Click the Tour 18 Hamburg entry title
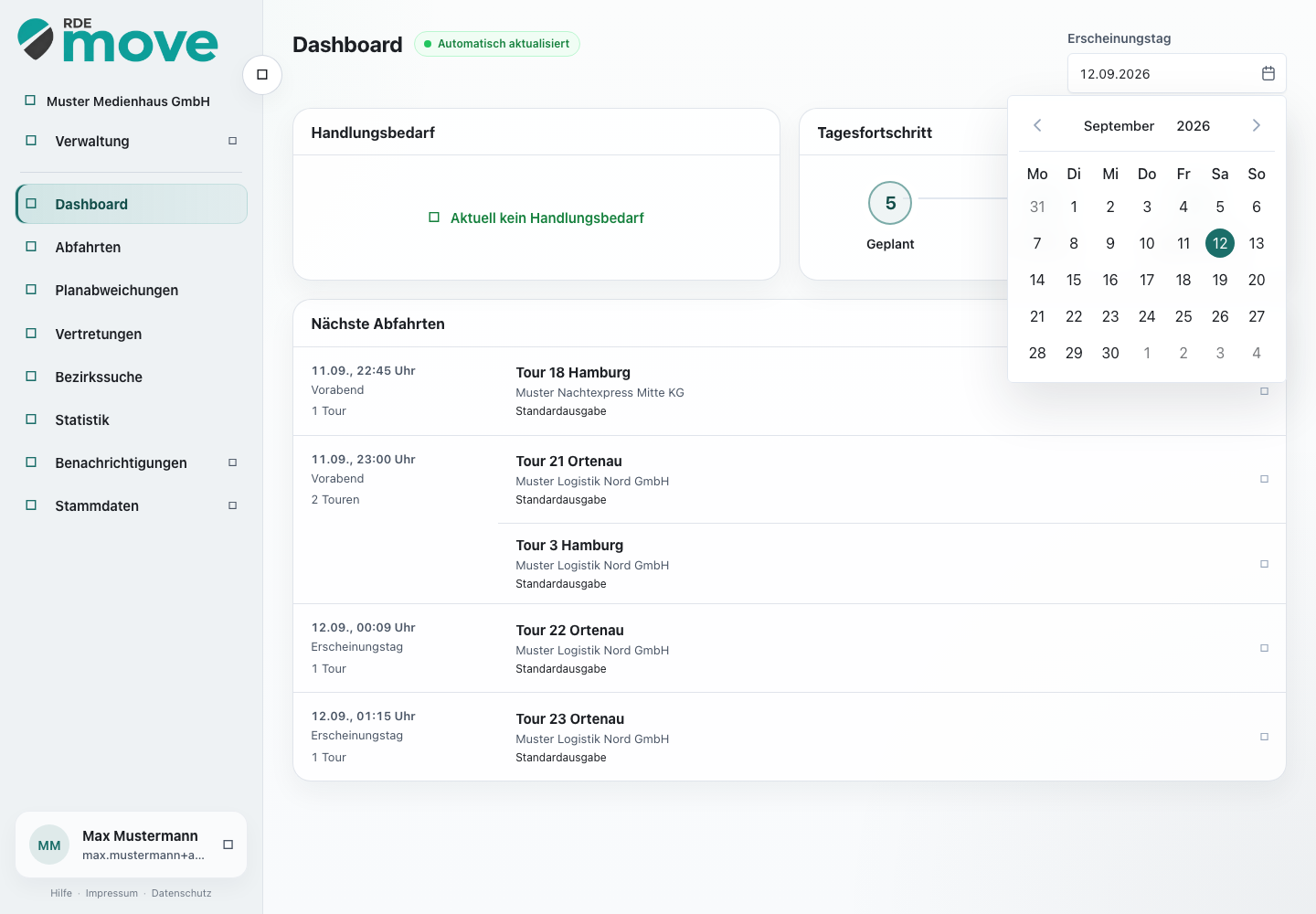 click(x=573, y=372)
